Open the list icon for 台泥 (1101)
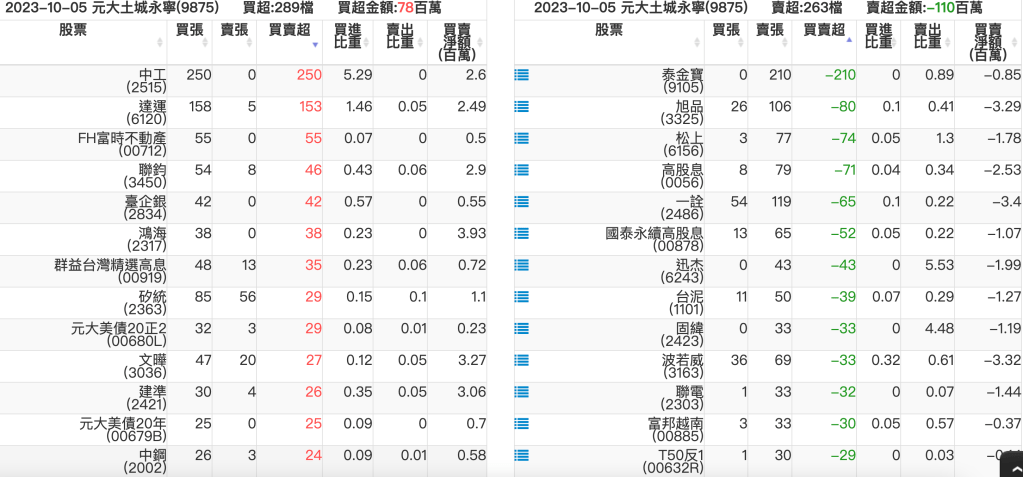The height and width of the screenshot is (477, 1023). (521, 298)
